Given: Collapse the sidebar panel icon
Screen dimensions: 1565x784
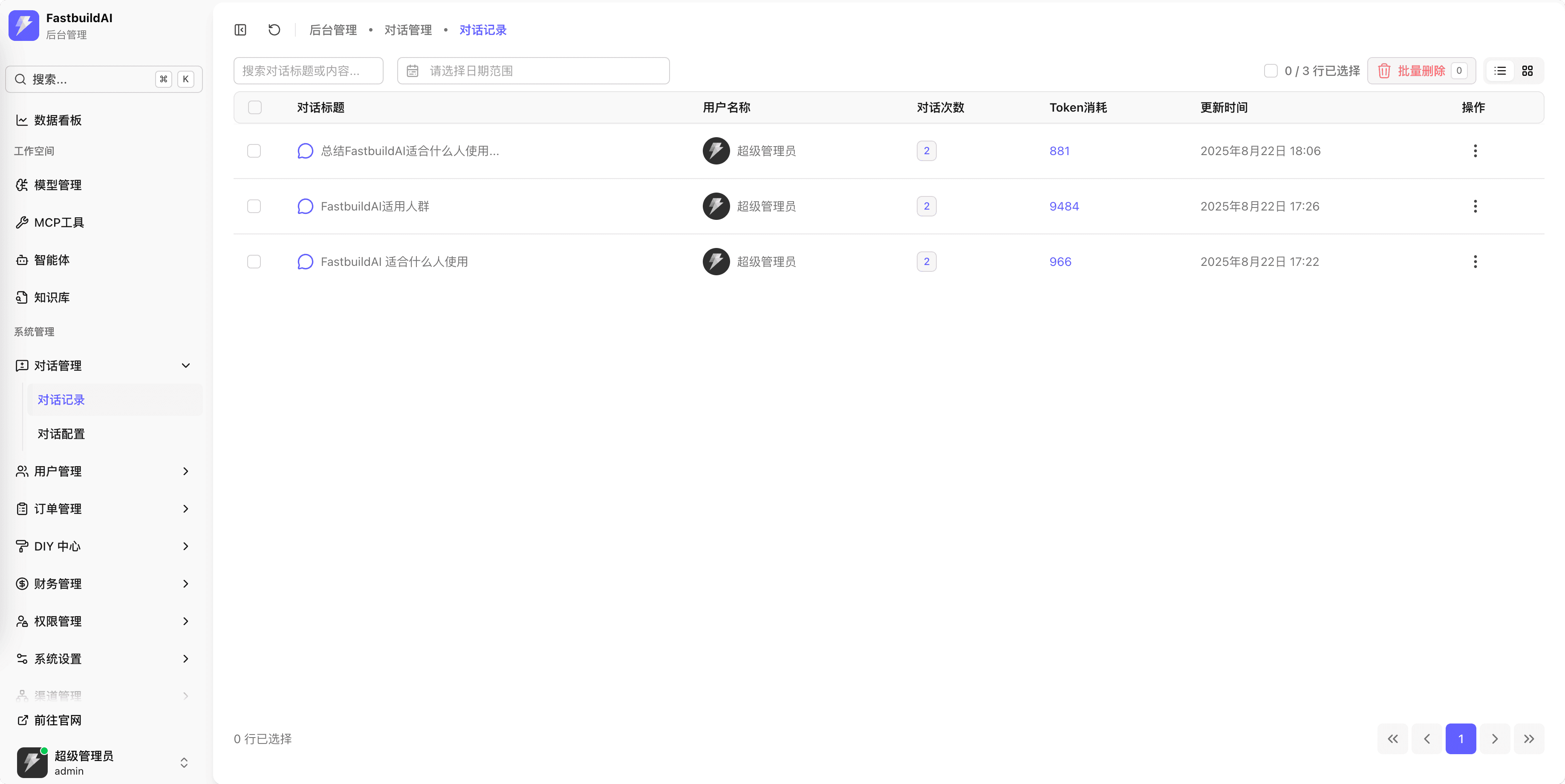Looking at the screenshot, I should click(x=240, y=30).
